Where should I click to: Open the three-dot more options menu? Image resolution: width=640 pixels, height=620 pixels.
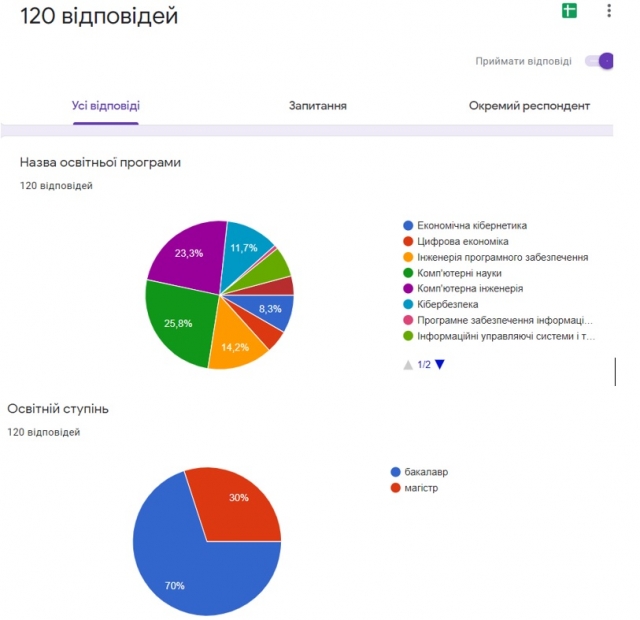point(609,11)
